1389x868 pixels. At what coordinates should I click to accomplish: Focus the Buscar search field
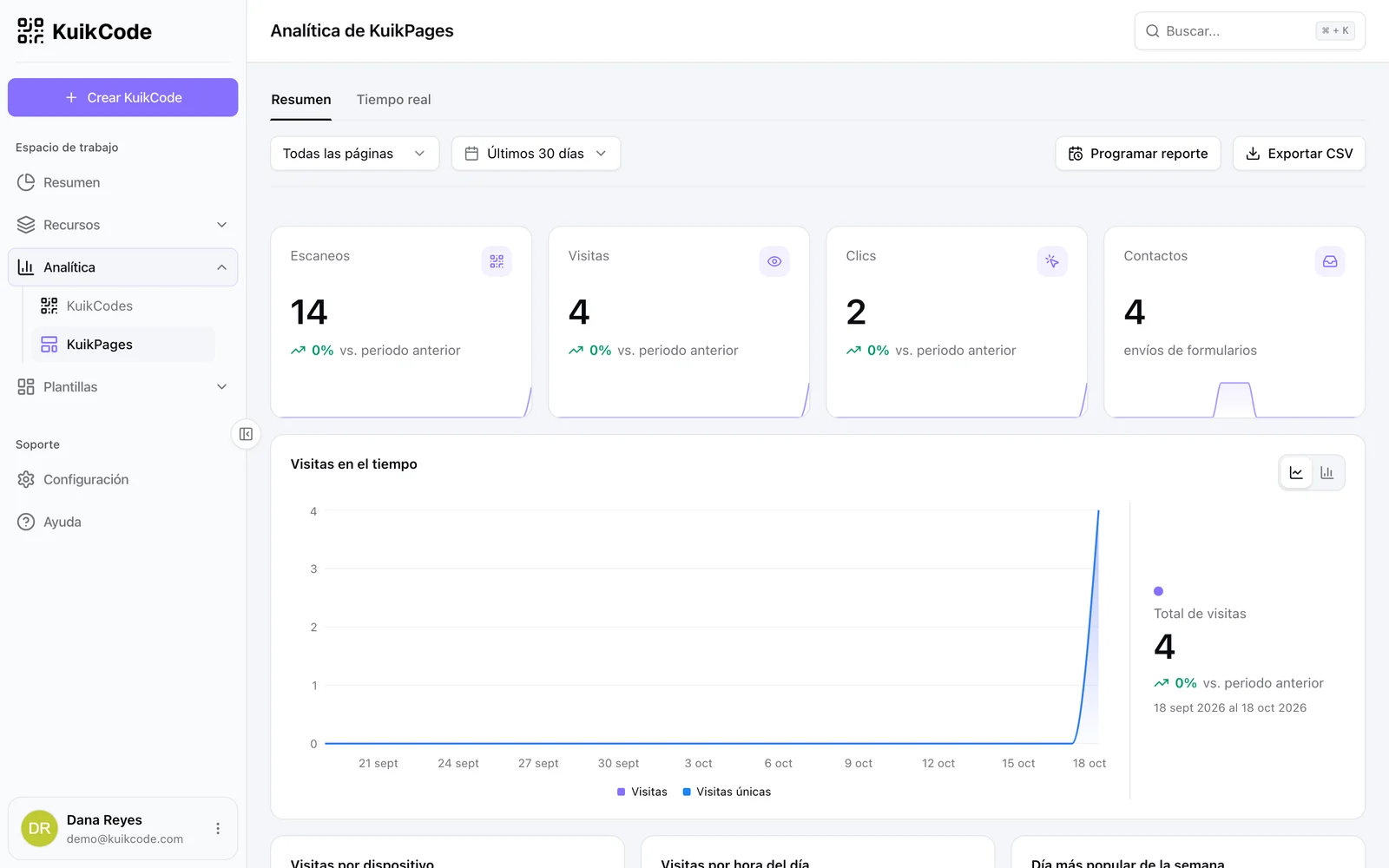1249,31
